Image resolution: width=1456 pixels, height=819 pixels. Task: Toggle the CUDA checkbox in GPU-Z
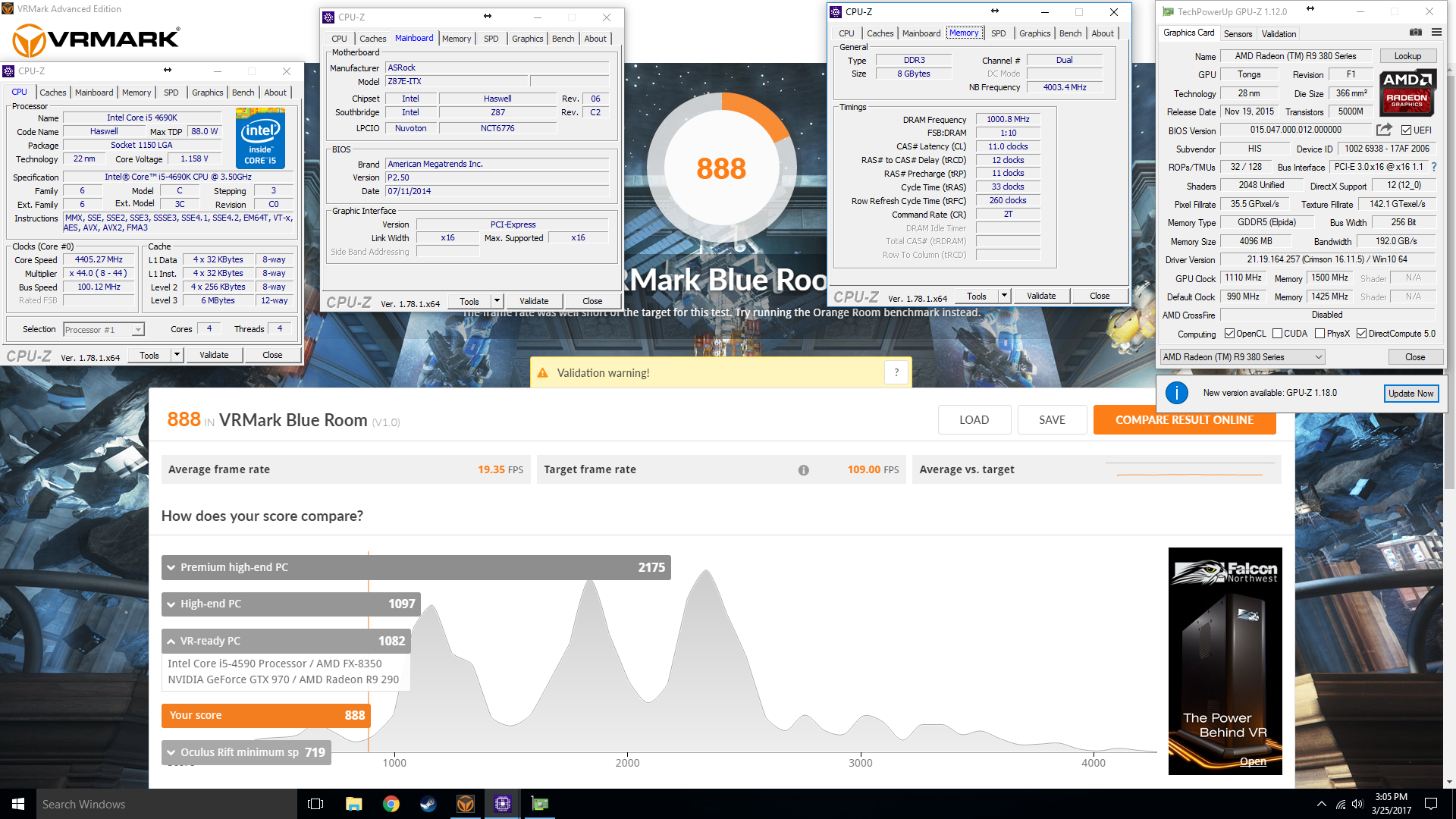pos(1277,334)
